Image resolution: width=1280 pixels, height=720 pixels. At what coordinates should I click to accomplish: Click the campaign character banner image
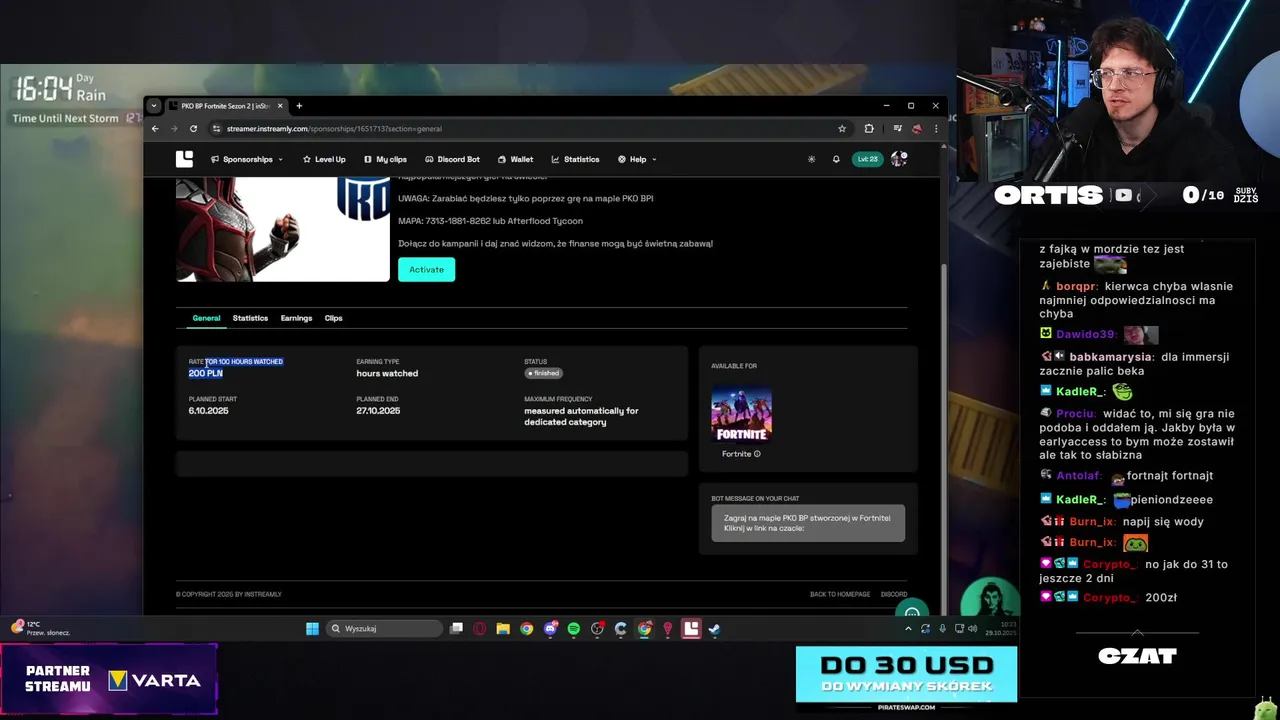(283, 230)
